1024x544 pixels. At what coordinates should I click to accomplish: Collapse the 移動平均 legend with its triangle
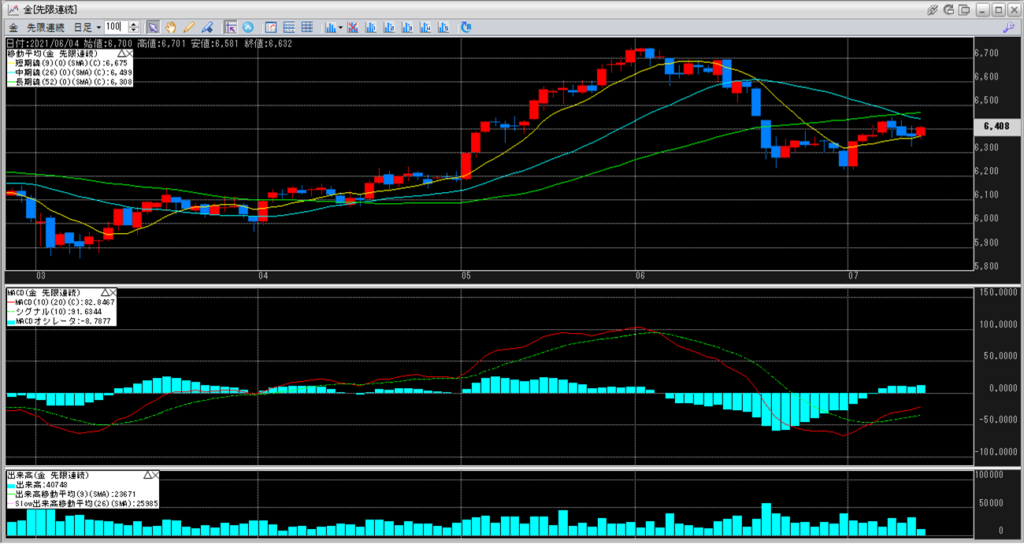(122, 53)
